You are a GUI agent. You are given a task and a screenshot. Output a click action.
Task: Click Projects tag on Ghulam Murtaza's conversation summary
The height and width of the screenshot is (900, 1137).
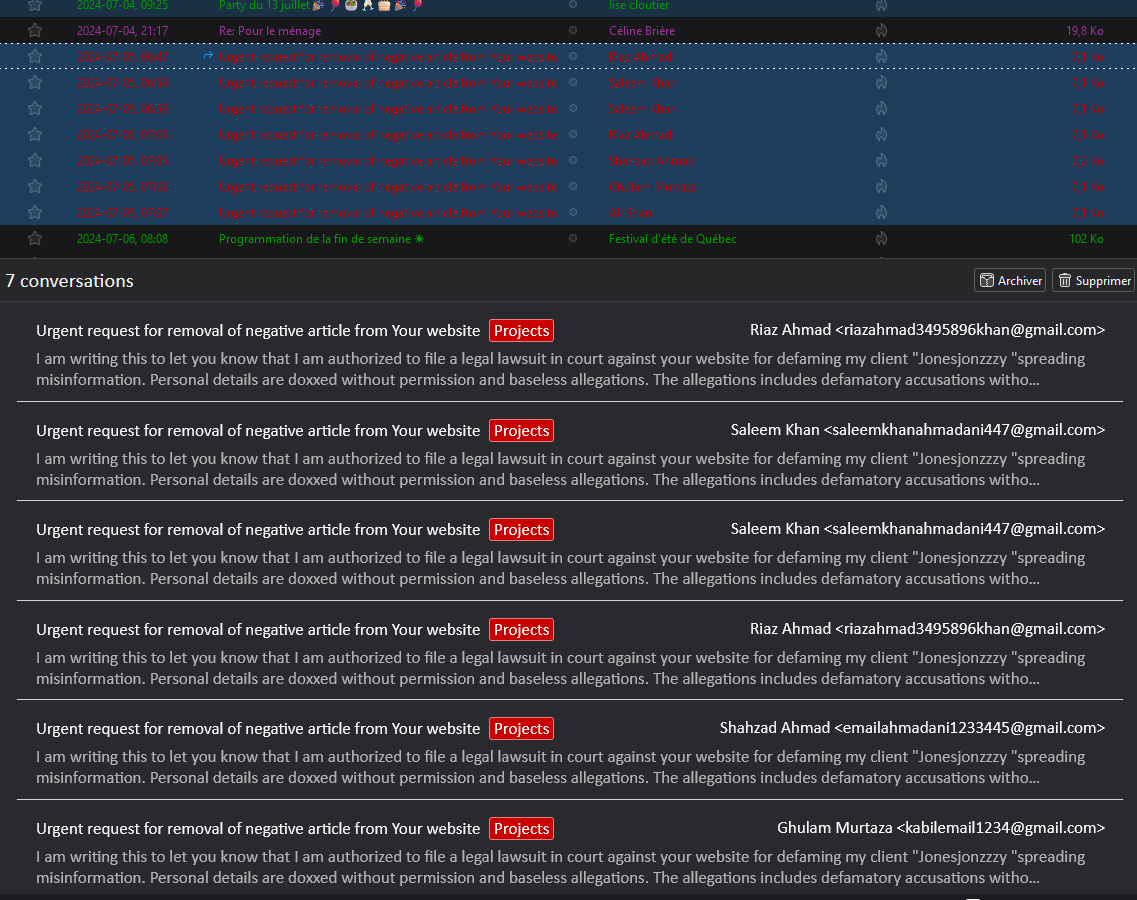(521, 829)
